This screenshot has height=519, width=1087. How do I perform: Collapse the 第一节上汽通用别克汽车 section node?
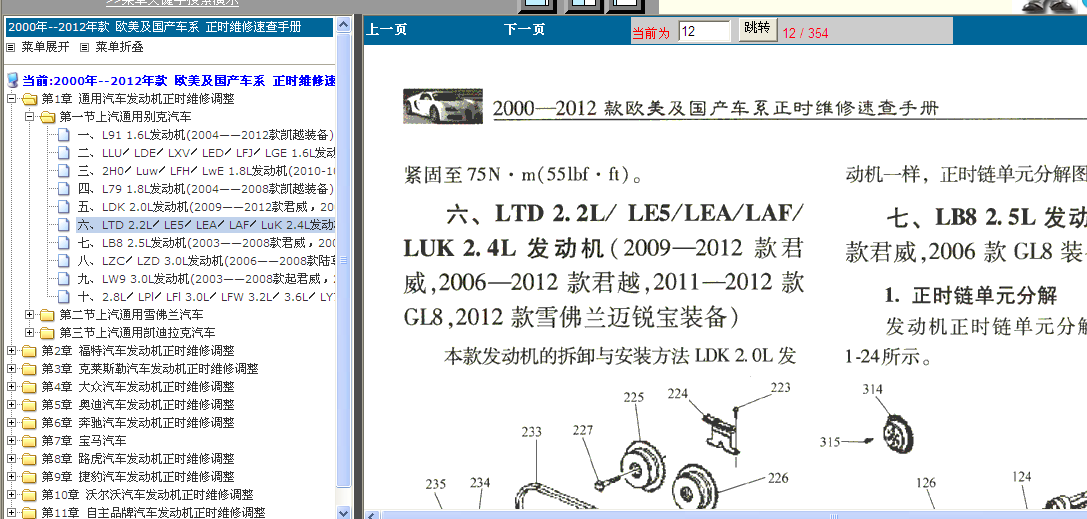[x=29, y=117]
